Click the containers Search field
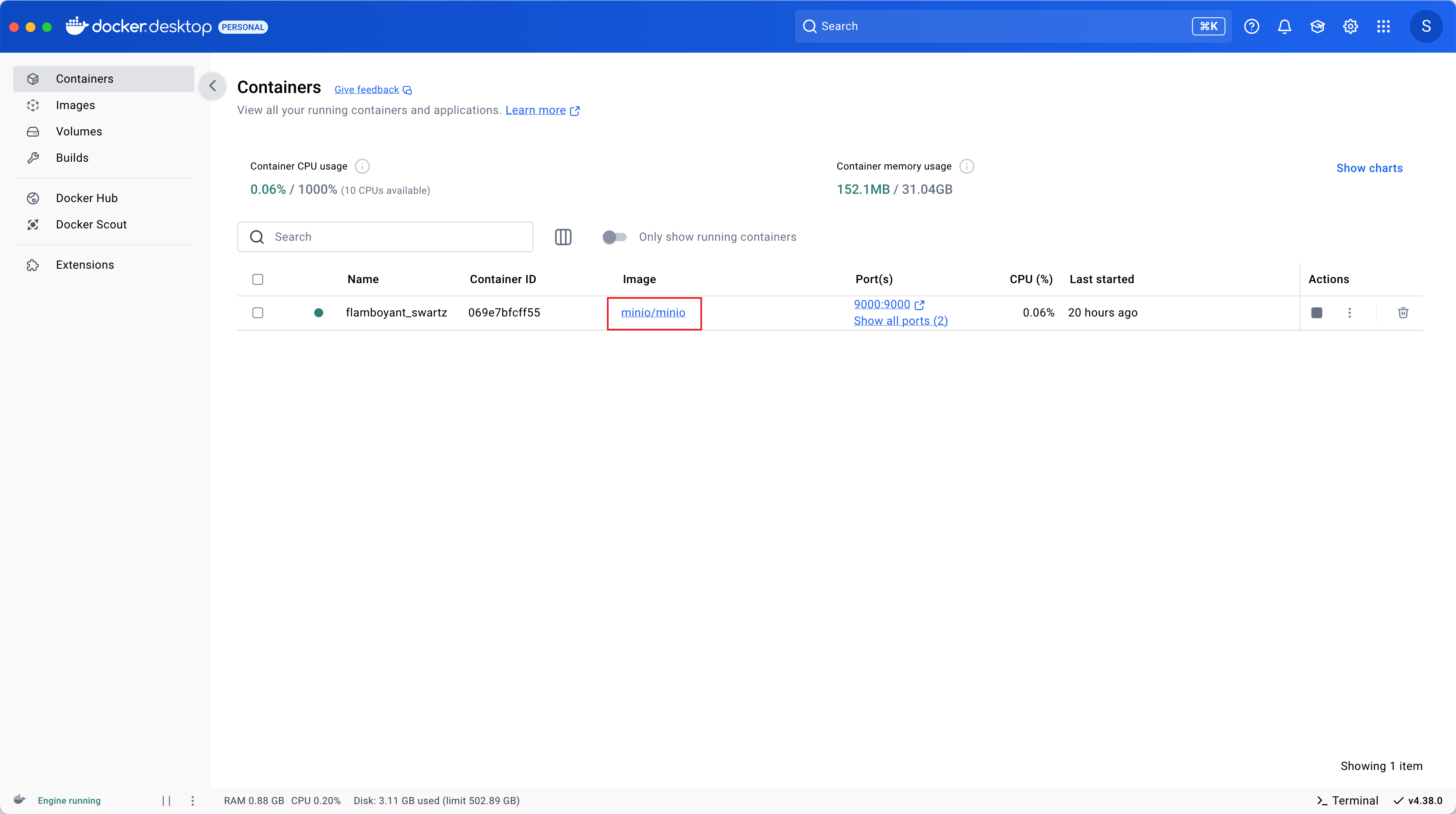The height and width of the screenshot is (814, 1456). click(x=385, y=237)
